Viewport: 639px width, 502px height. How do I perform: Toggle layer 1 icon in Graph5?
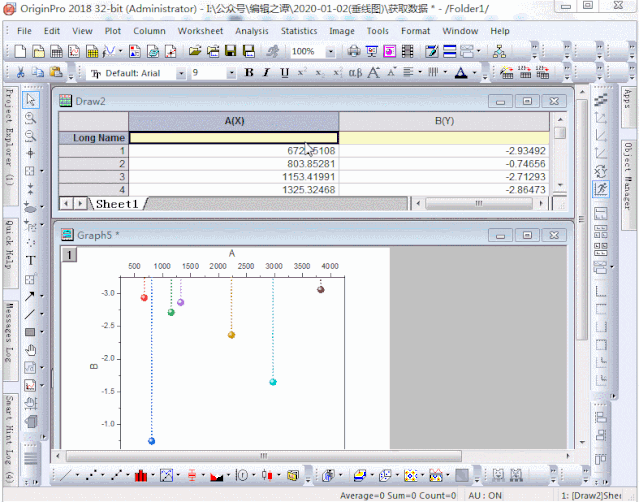[x=69, y=255]
